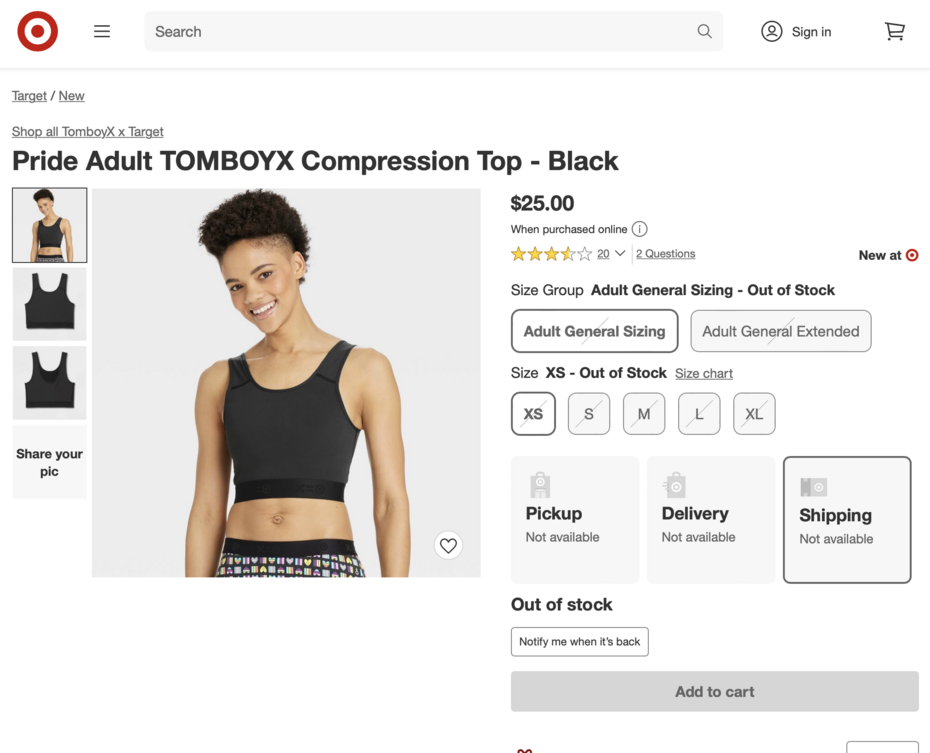Open the hamburger main menu

(x=102, y=32)
